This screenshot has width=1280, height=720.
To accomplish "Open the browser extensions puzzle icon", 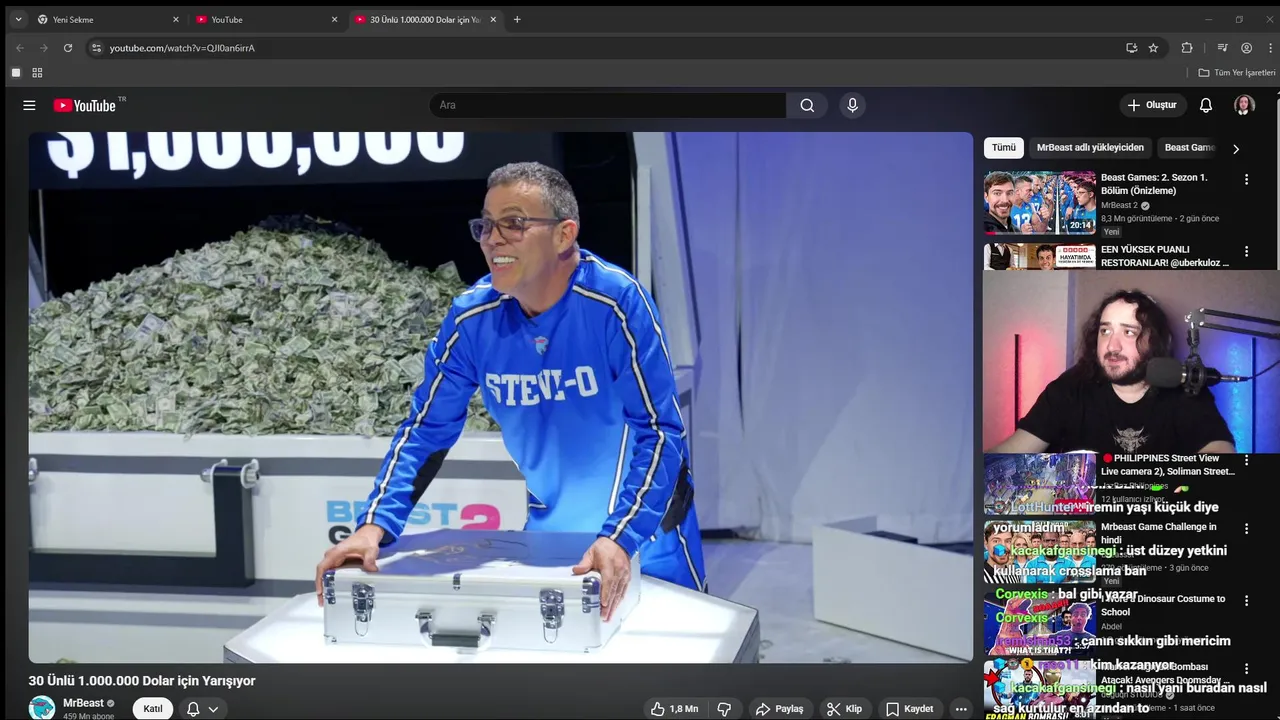I will [x=1187, y=47].
